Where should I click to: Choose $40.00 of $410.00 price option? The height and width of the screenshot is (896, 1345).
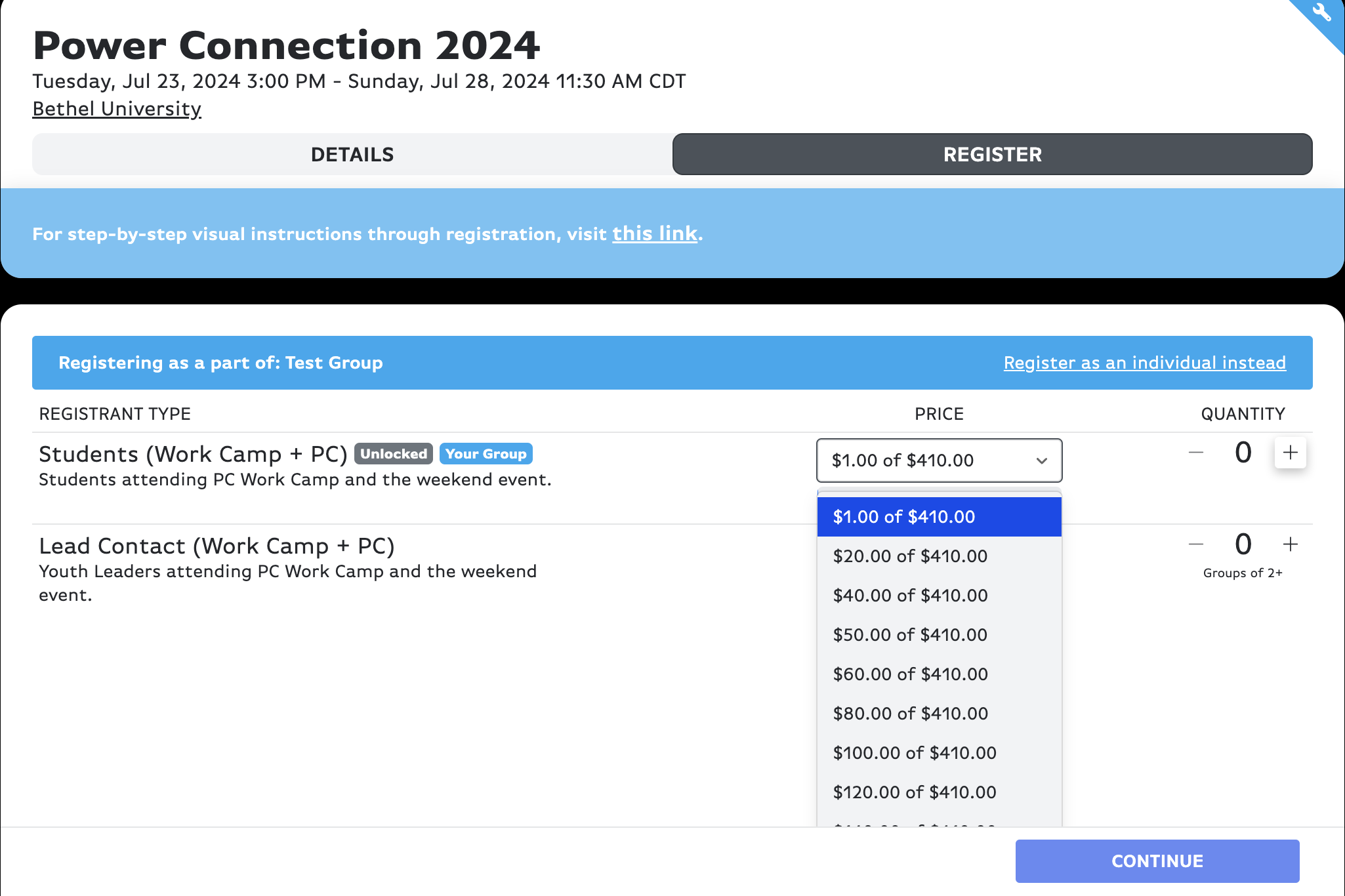point(940,596)
